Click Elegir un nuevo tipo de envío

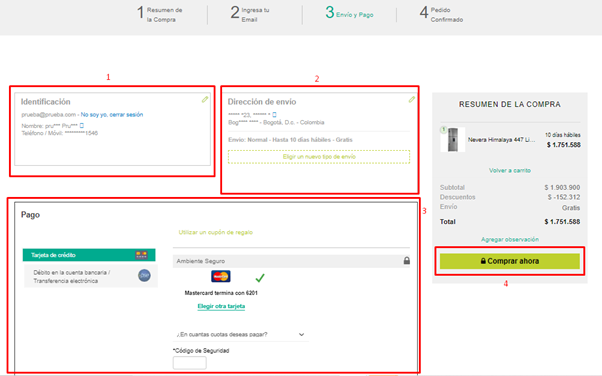tap(319, 157)
